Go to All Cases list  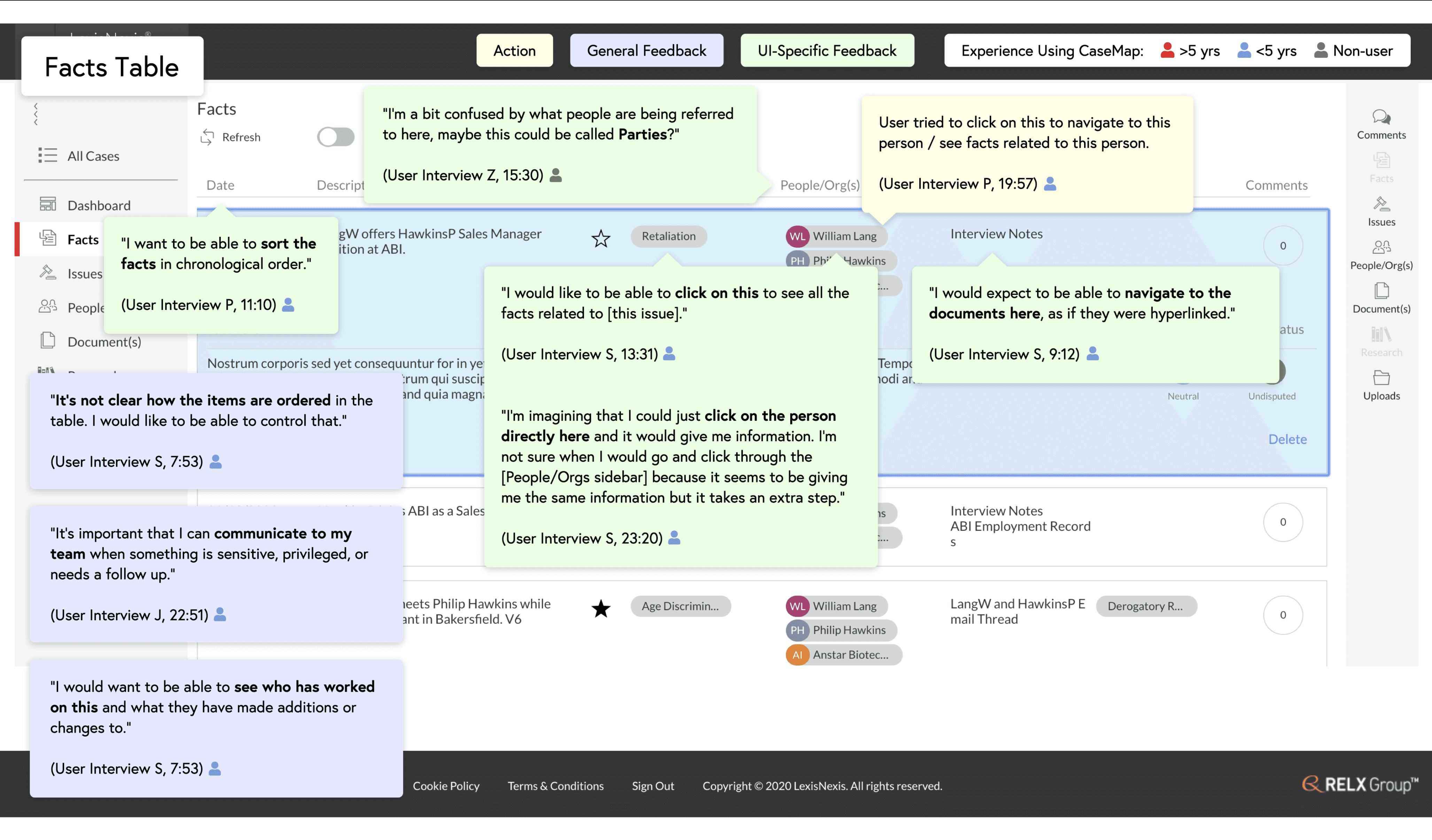tap(93, 156)
